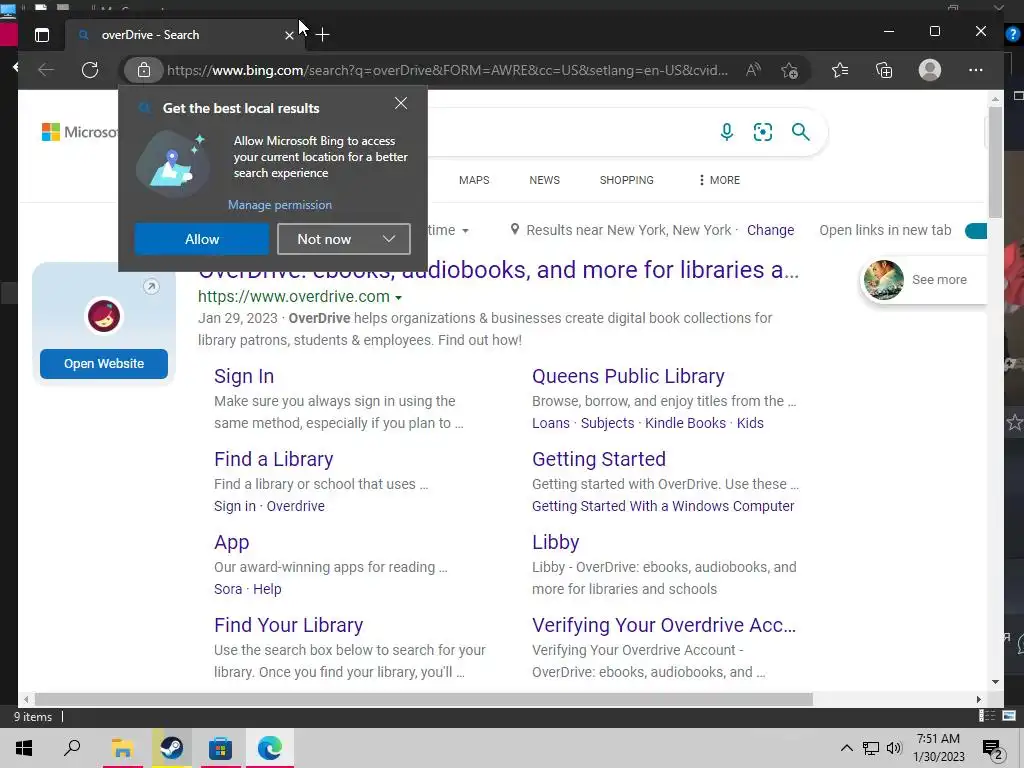Open Steam from the taskbar
Viewport: 1024px width, 768px height.
[172, 748]
